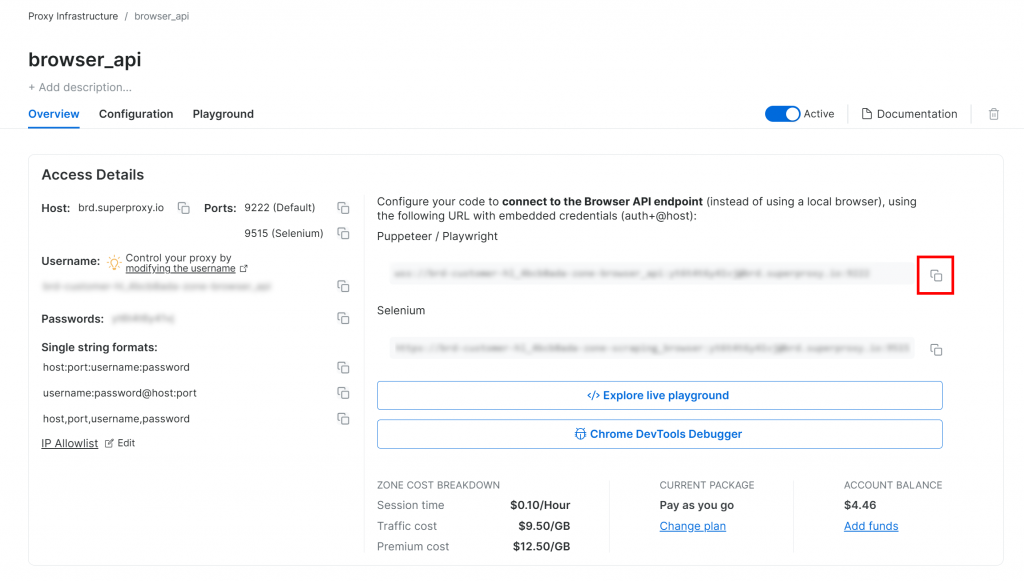Copy the Puppeteer / Playwright URL
This screenshot has height=581, width=1024.
[x=936, y=275]
